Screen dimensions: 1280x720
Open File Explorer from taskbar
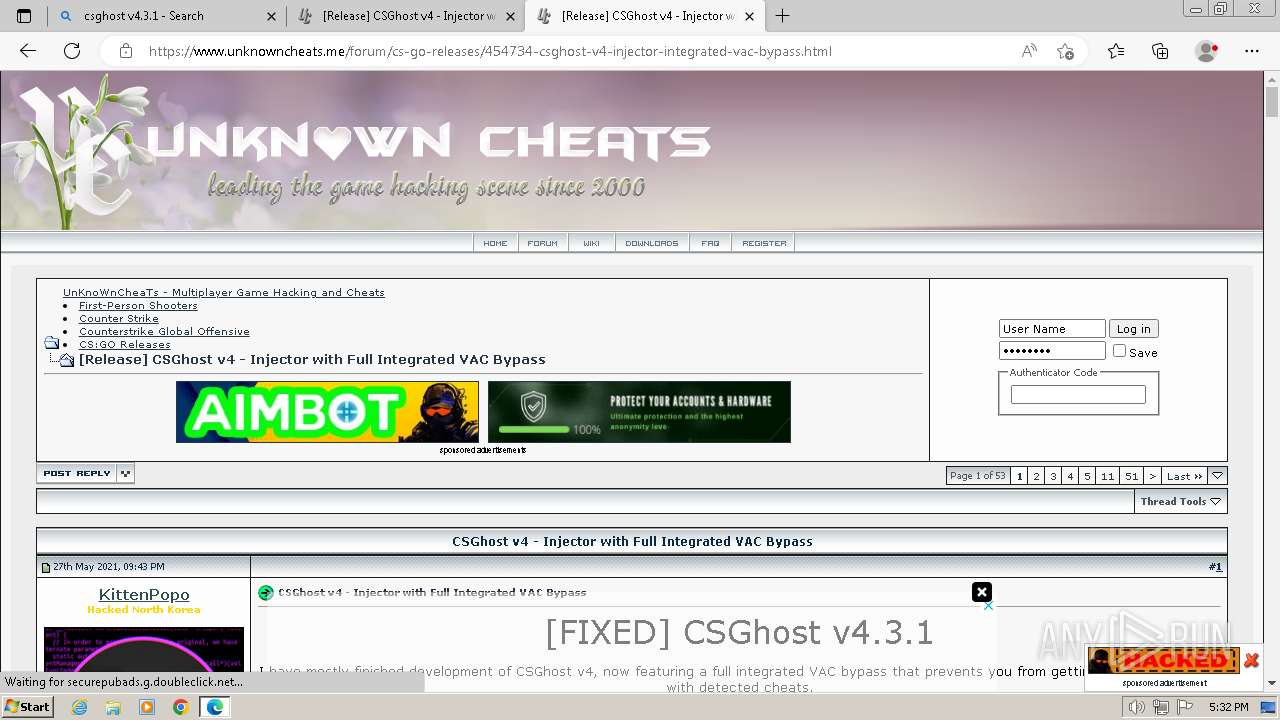pos(113,707)
